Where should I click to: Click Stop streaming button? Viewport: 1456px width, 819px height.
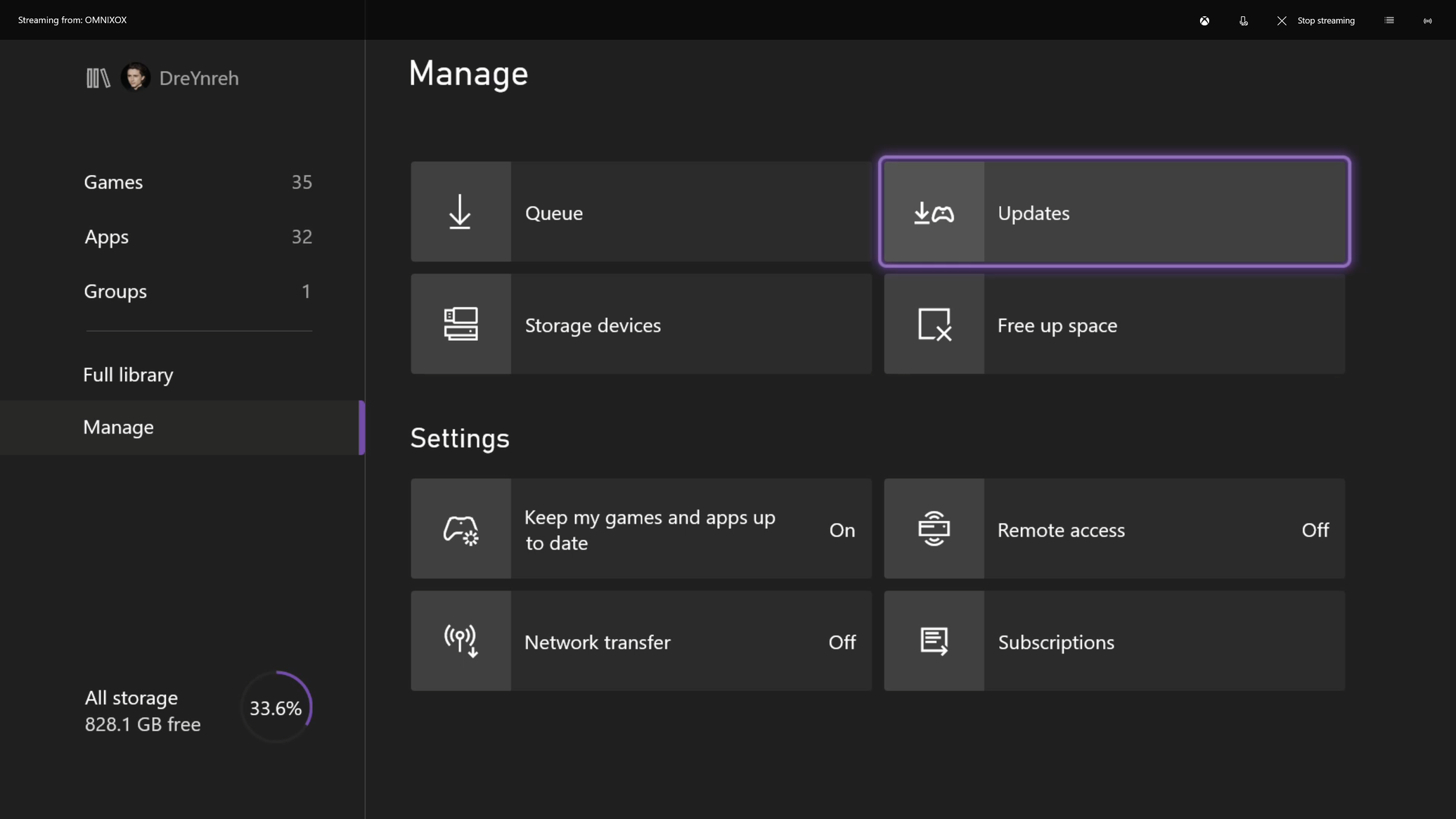click(x=1315, y=20)
